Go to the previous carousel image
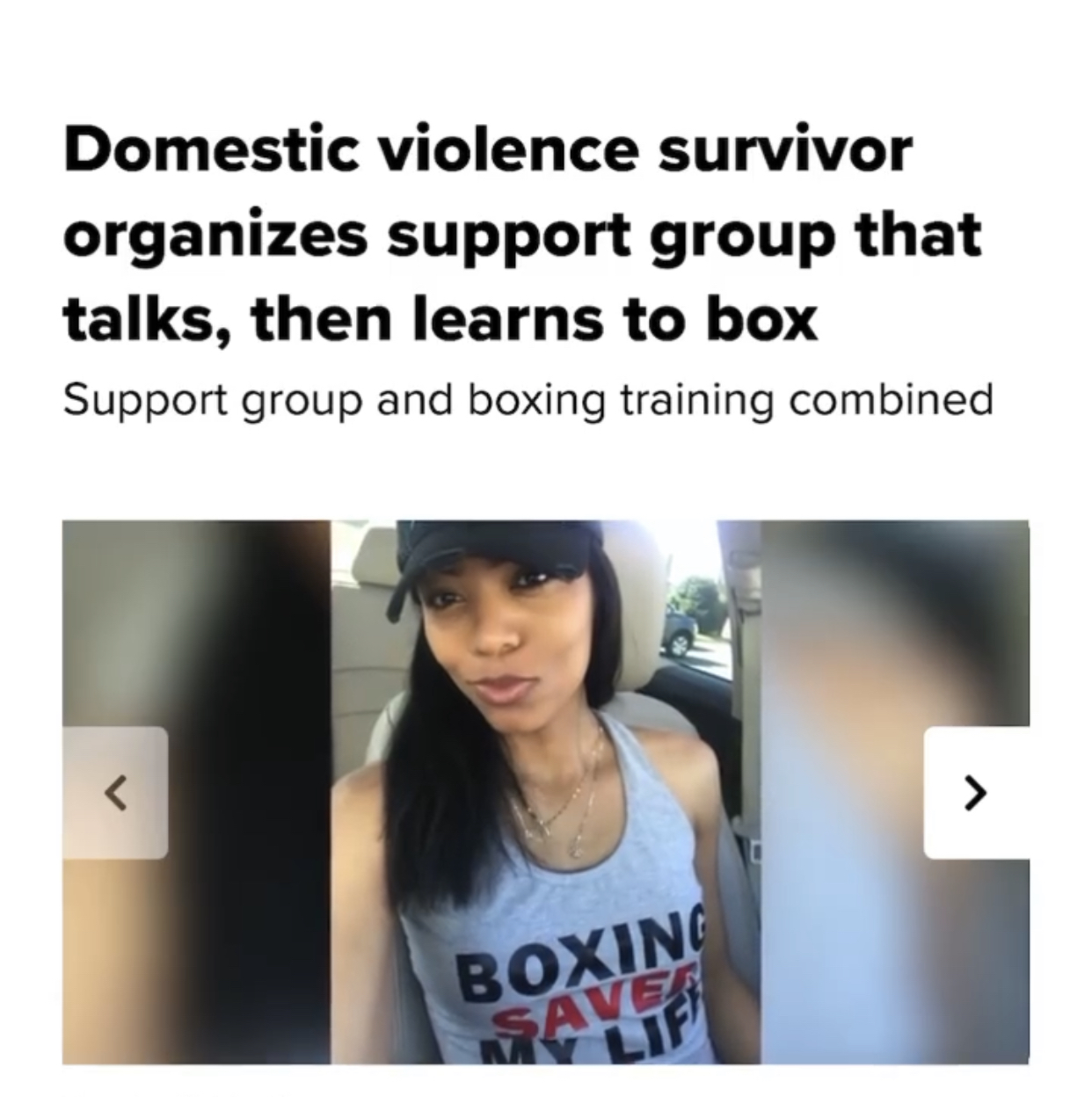Image resolution: width=1092 pixels, height=1097 pixels. [115, 792]
